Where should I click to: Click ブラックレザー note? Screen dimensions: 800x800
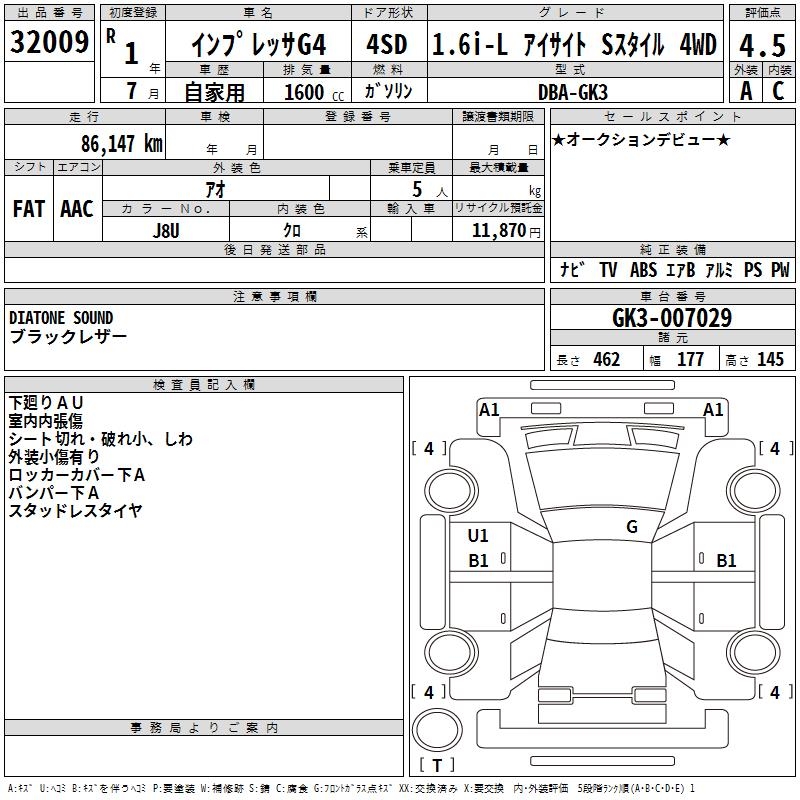pyautogui.click(x=68, y=337)
